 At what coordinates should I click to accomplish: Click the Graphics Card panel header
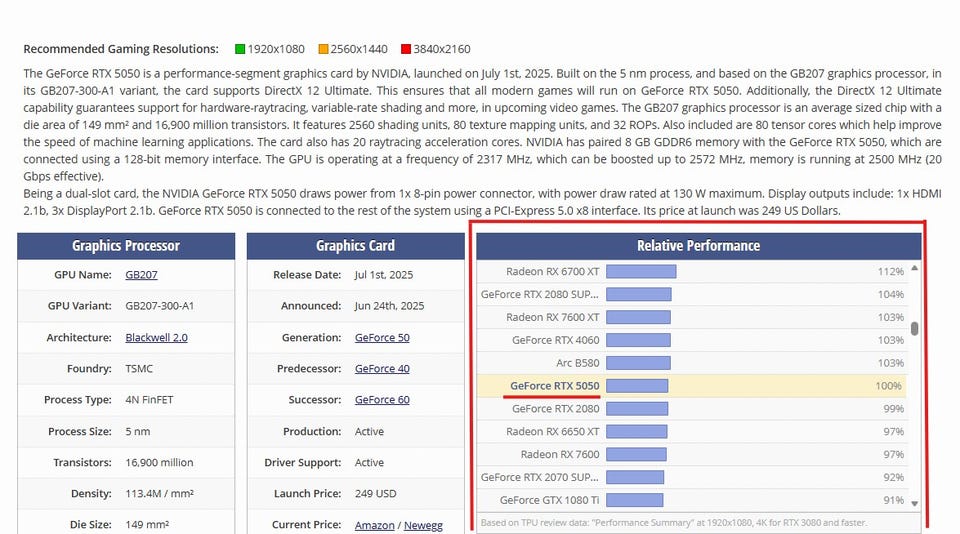(356, 246)
